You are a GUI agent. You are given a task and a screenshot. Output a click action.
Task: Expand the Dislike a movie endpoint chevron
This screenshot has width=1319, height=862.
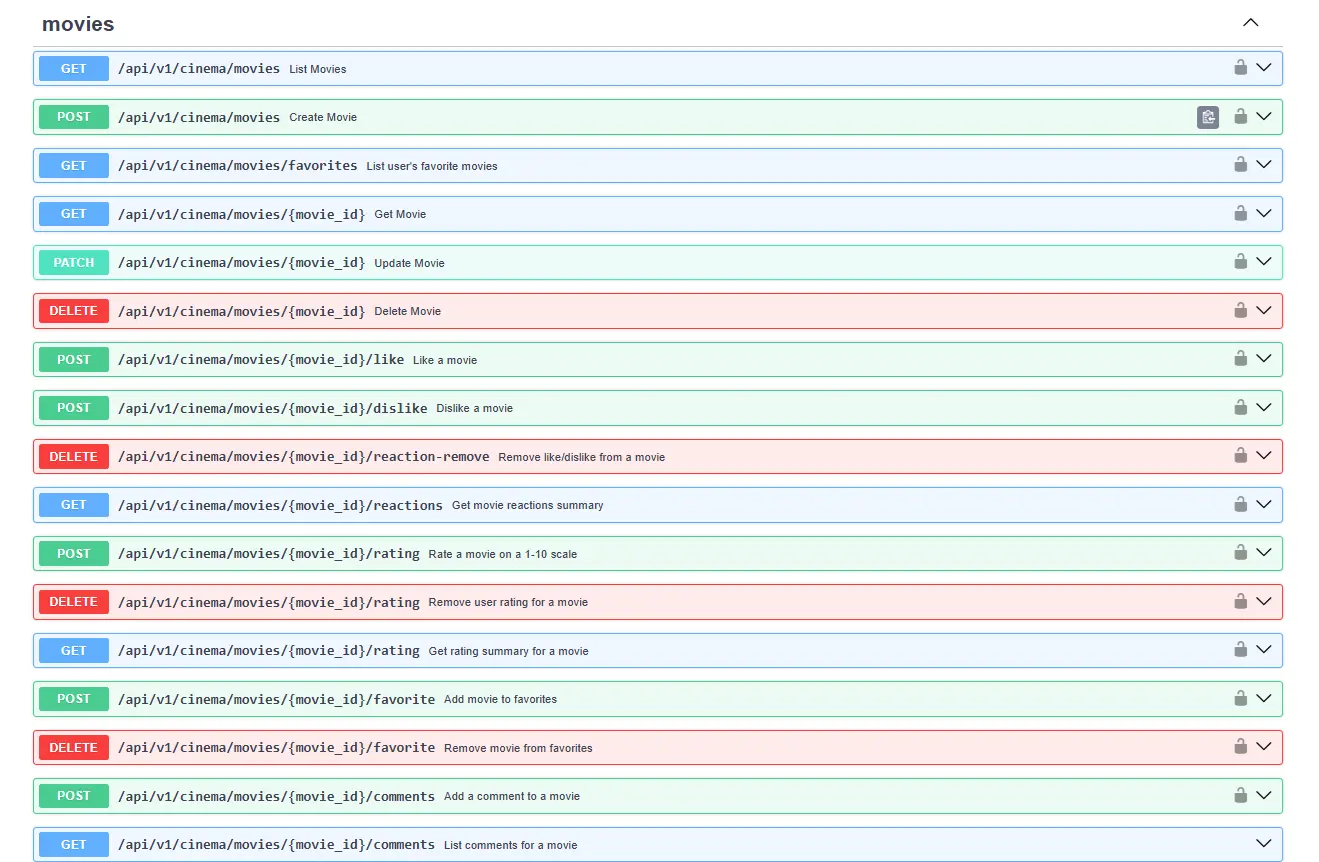[1264, 407]
